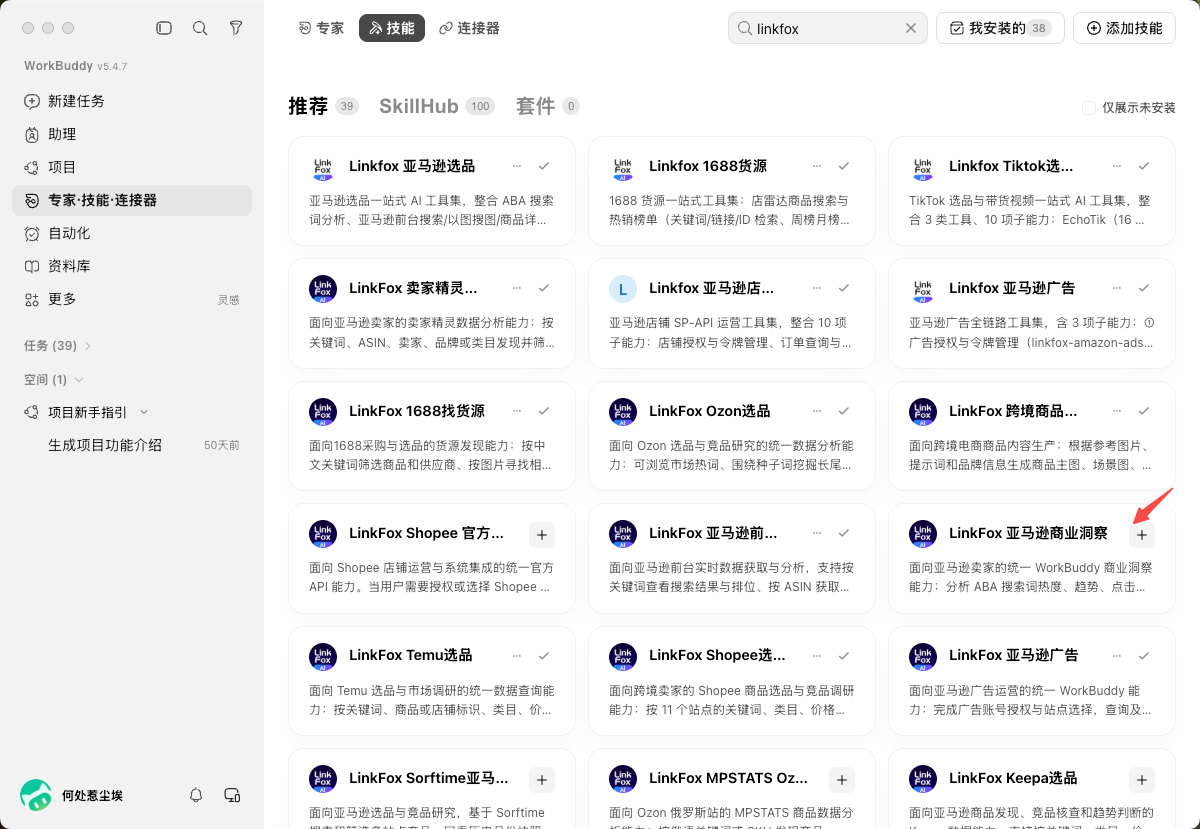
Task: Open notifications bell icon
Action: pos(196,795)
